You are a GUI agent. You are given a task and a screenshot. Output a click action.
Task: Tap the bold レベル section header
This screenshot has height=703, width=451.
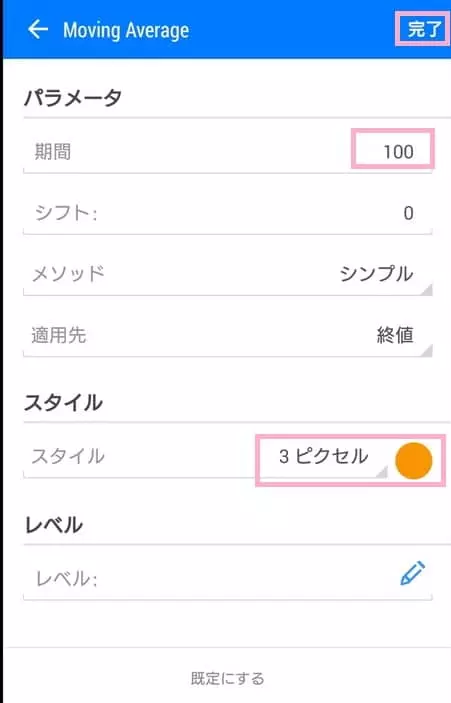point(53,524)
